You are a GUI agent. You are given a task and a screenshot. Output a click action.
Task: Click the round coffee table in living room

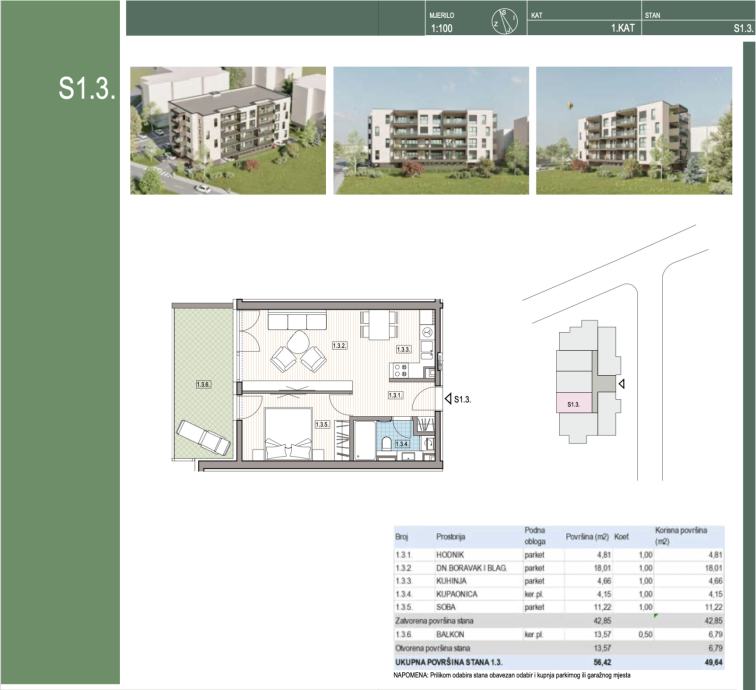[x=298, y=340]
